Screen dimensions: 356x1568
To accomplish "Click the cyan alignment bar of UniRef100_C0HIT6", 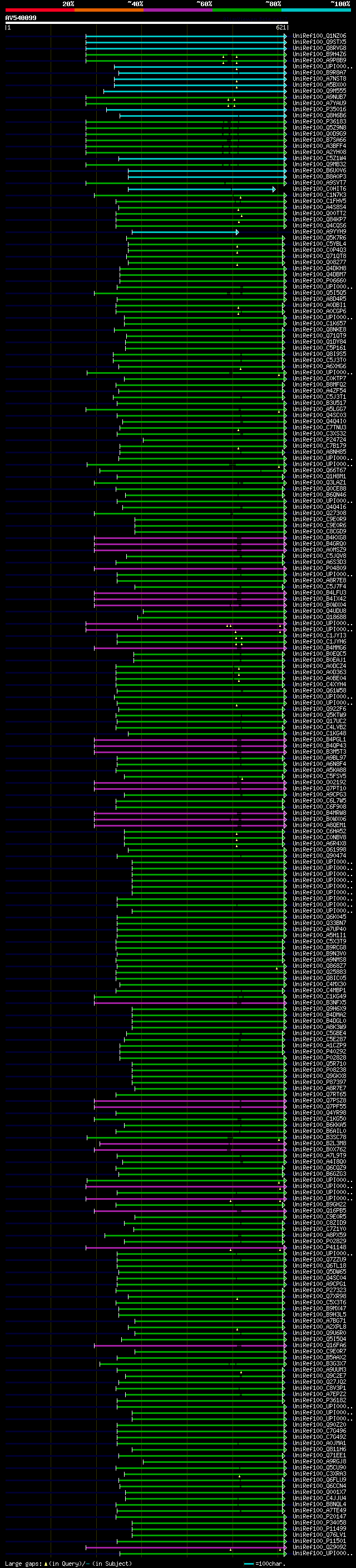I will pyautogui.click(x=201, y=189).
